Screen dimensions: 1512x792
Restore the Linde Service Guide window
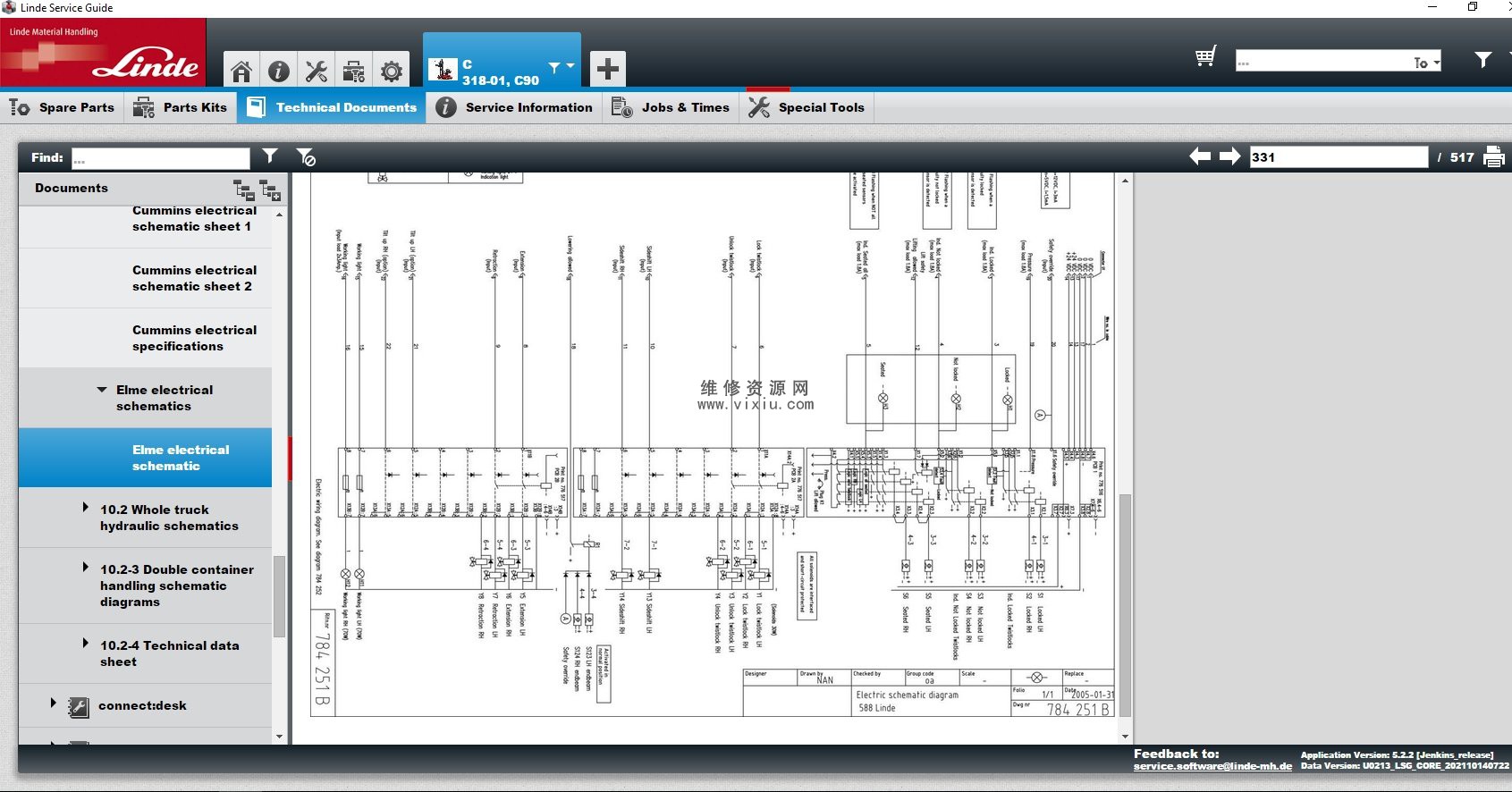(x=1472, y=7)
